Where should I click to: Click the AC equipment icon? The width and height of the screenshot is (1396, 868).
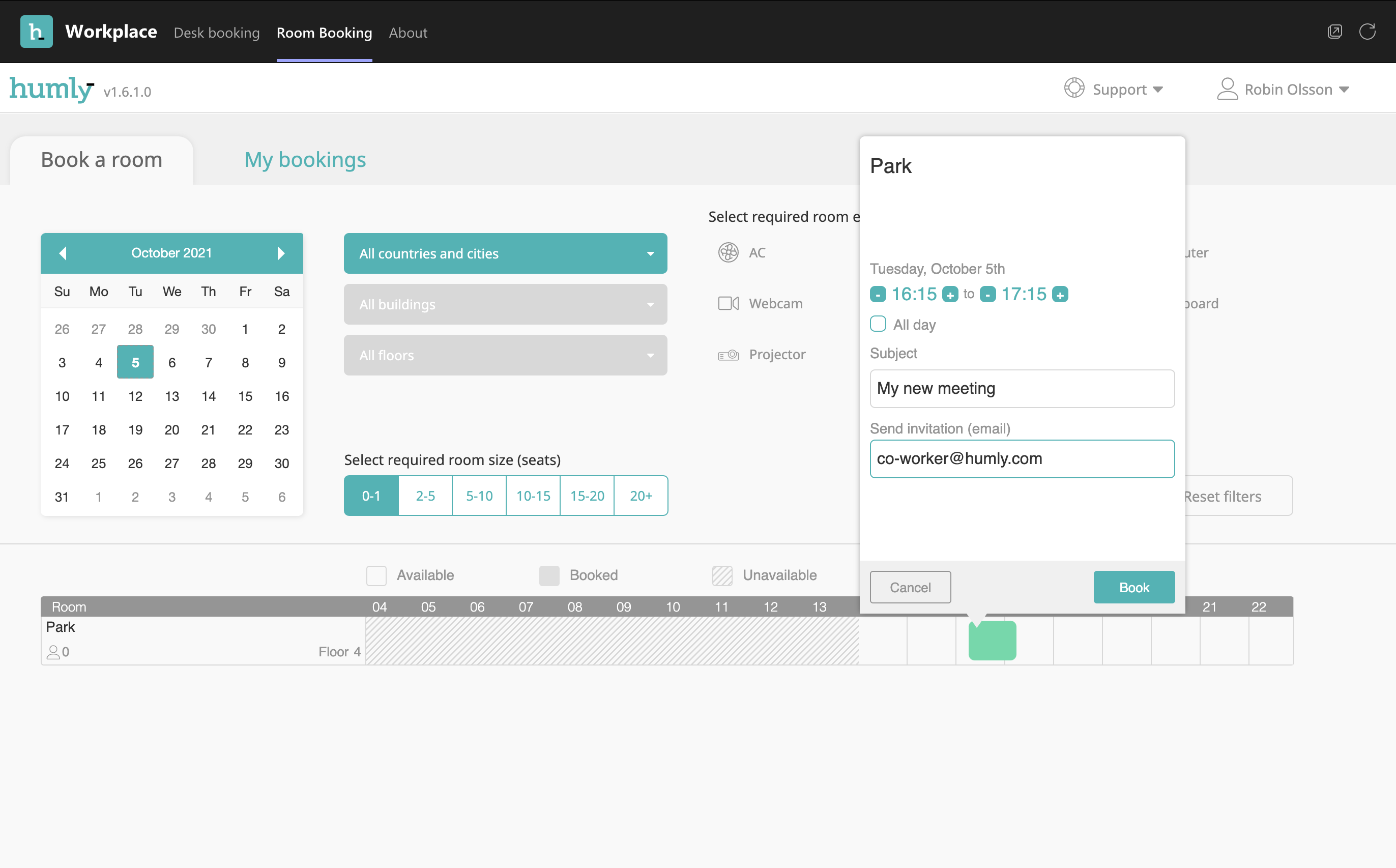(x=728, y=252)
